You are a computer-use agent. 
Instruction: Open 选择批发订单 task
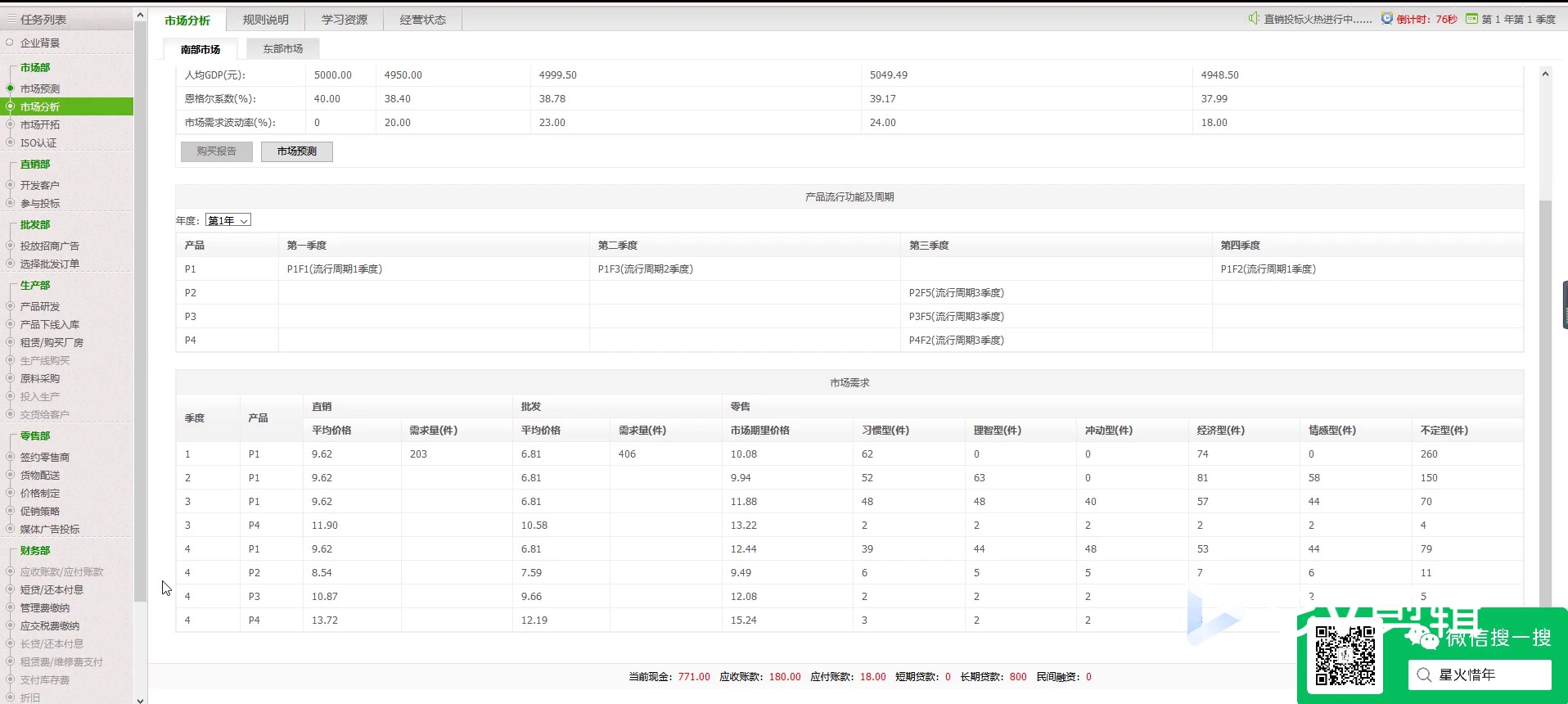[50, 264]
